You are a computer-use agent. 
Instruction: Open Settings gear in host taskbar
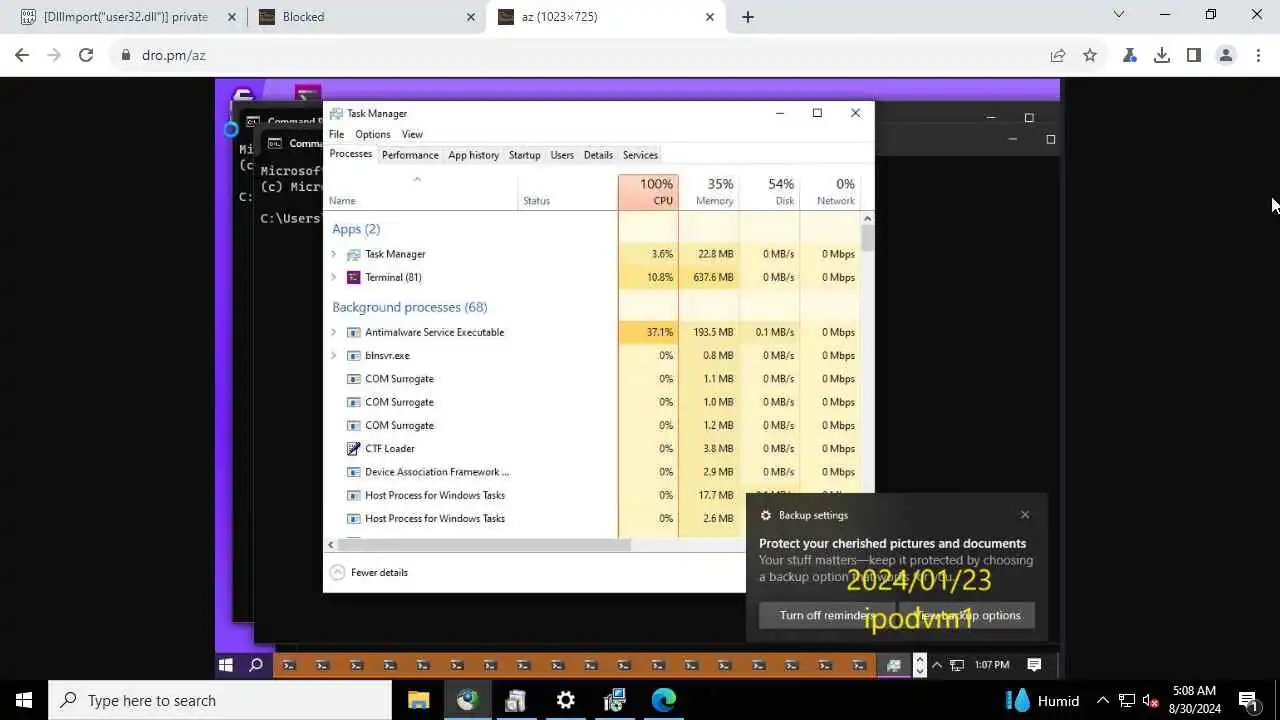pos(566,700)
